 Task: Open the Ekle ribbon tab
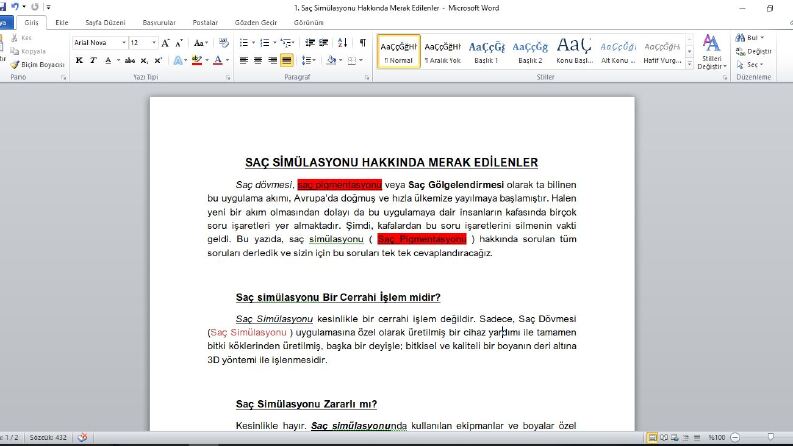pyautogui.click(x=62, y=23)
